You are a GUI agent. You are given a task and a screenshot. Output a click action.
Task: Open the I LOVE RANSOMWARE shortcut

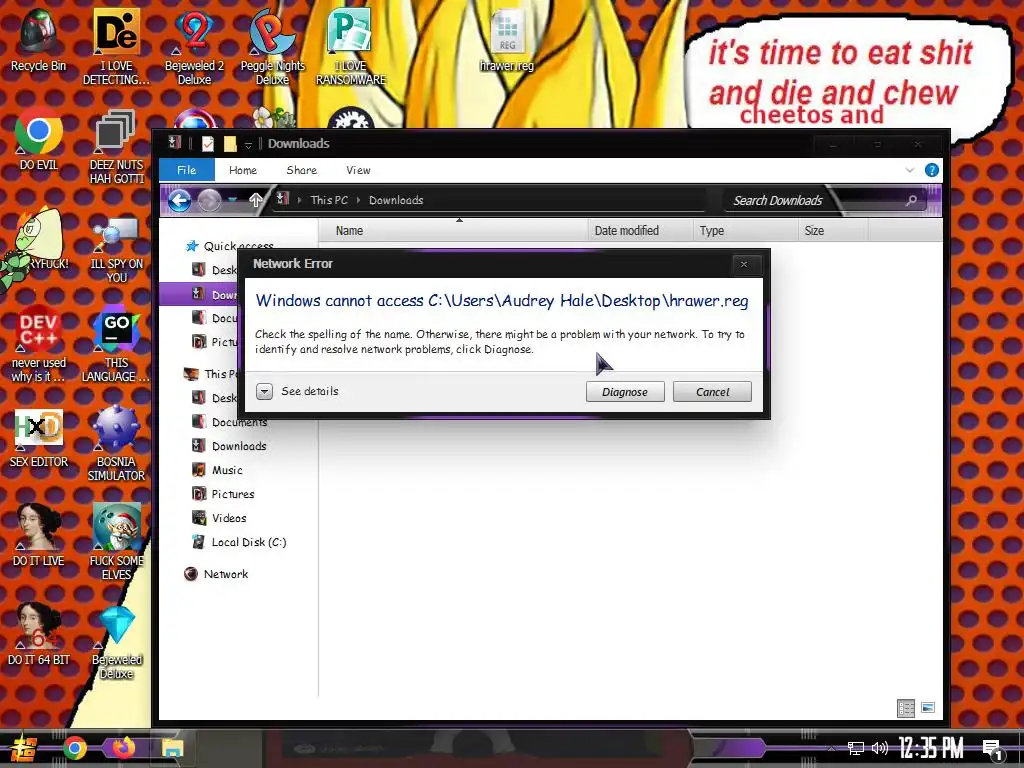coord(351,46)
